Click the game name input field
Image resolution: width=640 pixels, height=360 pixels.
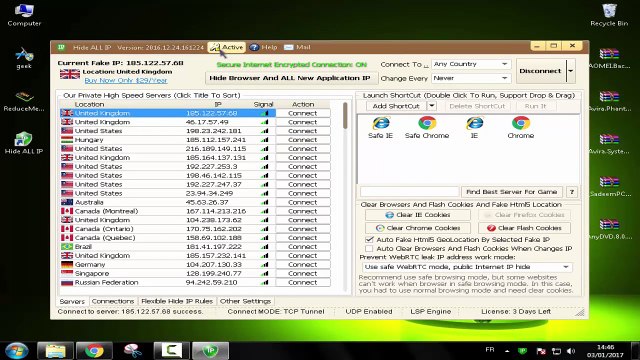pyautogui.click(x=409, y=192)
